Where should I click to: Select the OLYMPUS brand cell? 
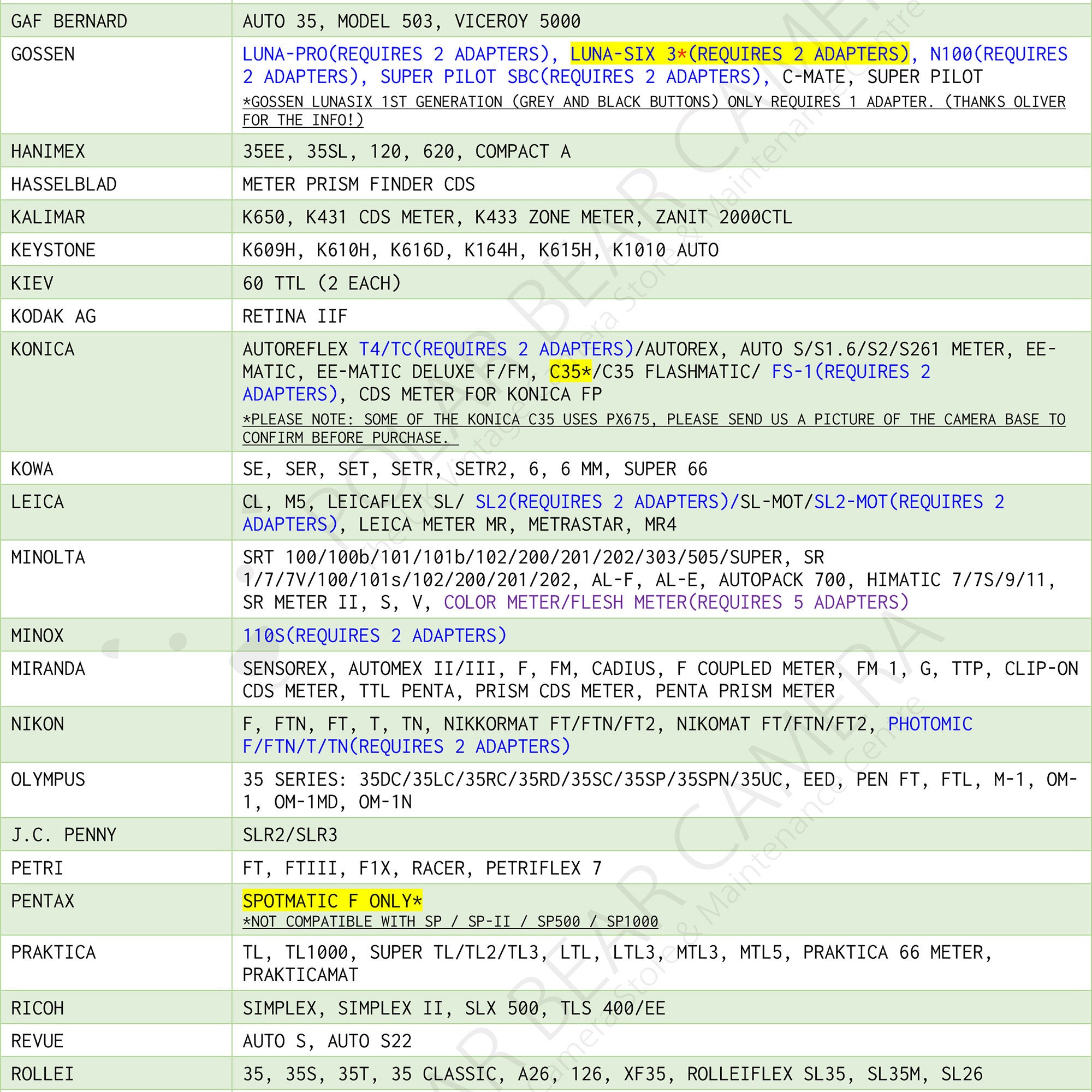(116, 790)
